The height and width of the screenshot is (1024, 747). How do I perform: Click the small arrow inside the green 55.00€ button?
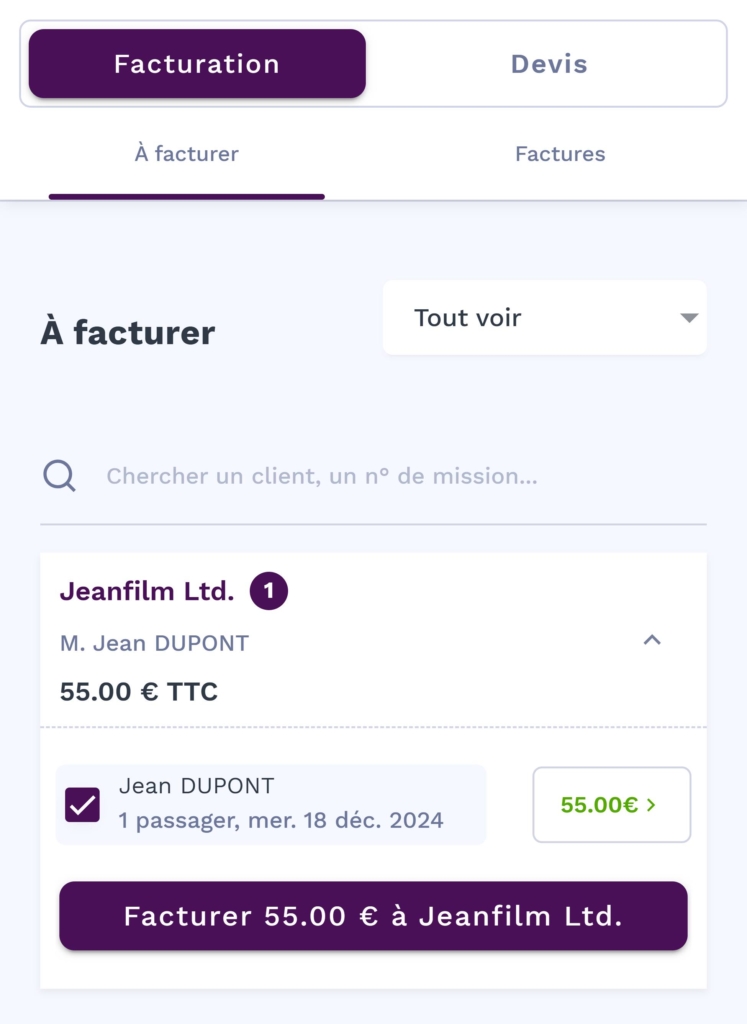tap(652, 805)
